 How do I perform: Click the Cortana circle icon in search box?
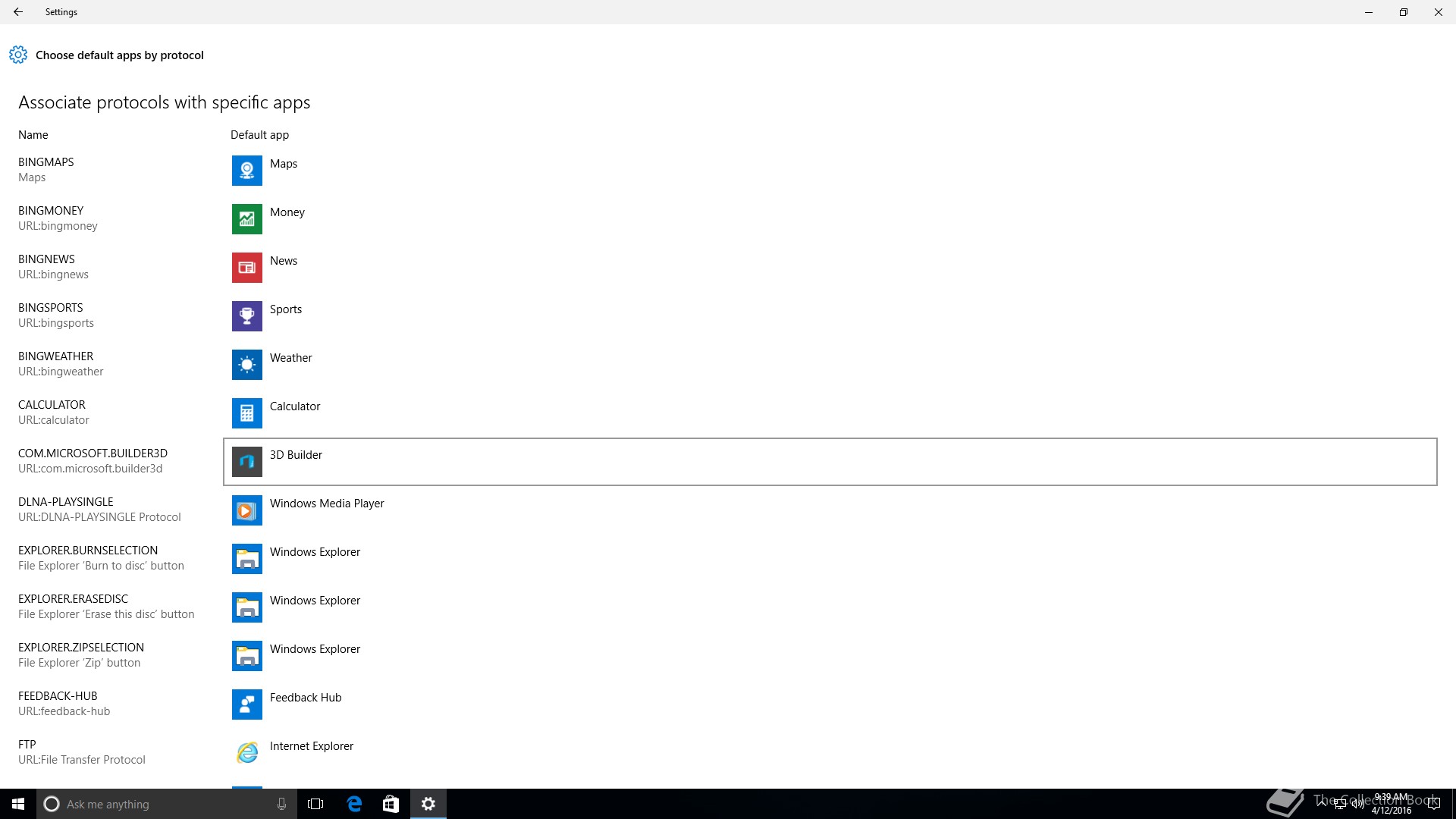52,804
